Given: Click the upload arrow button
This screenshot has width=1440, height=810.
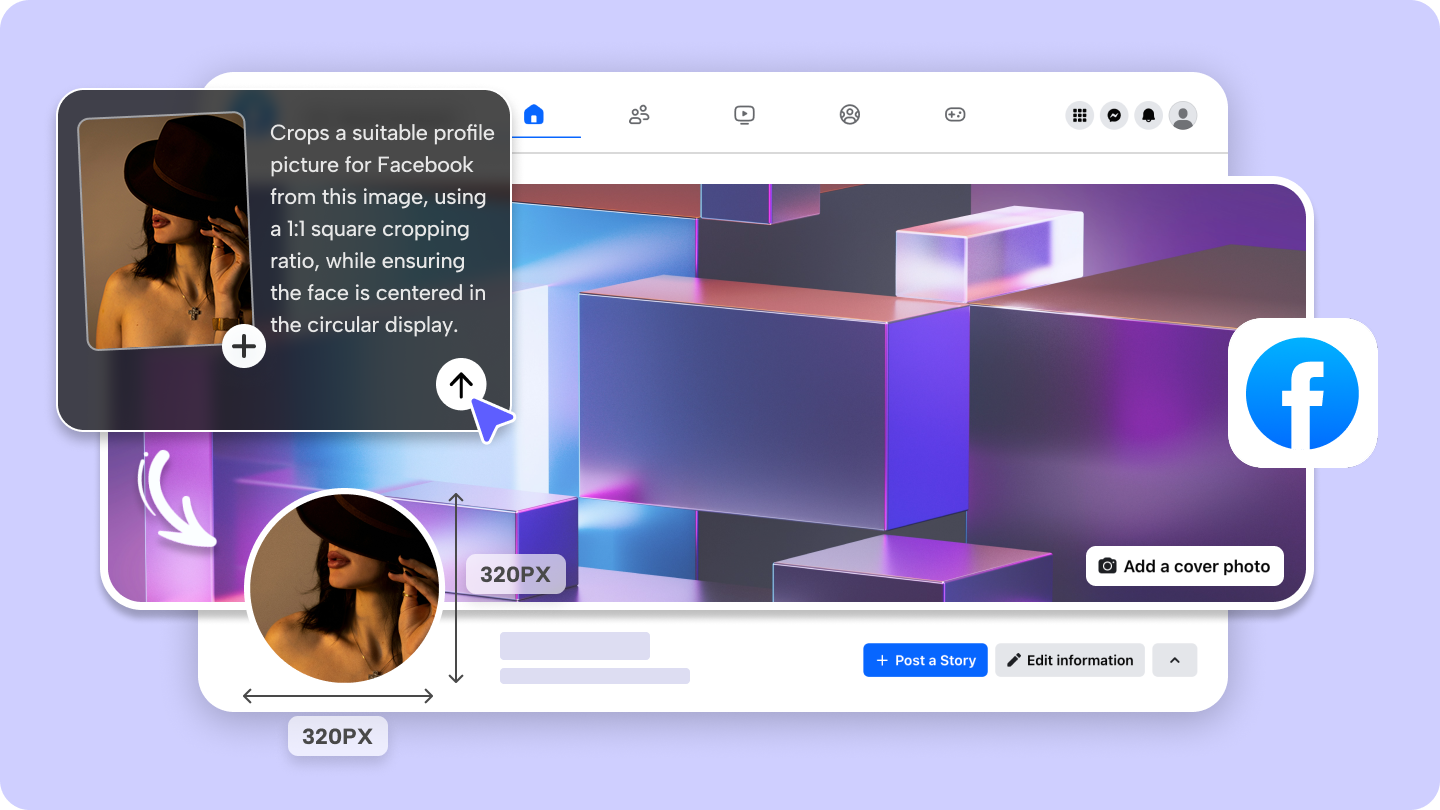Looking at the screenshot, I should [461, 384].
